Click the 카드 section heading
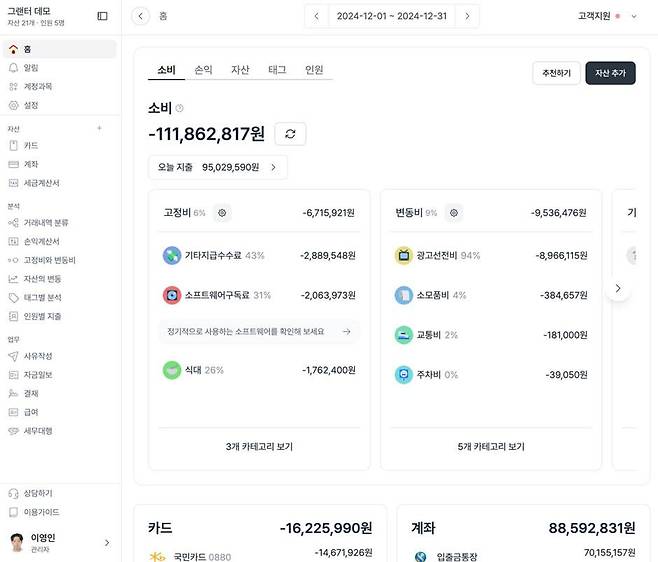 click(160, 528)
